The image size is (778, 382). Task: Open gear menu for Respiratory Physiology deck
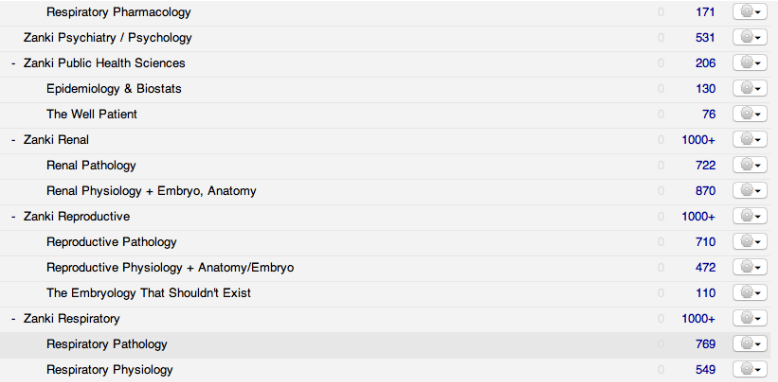(750, 370)
